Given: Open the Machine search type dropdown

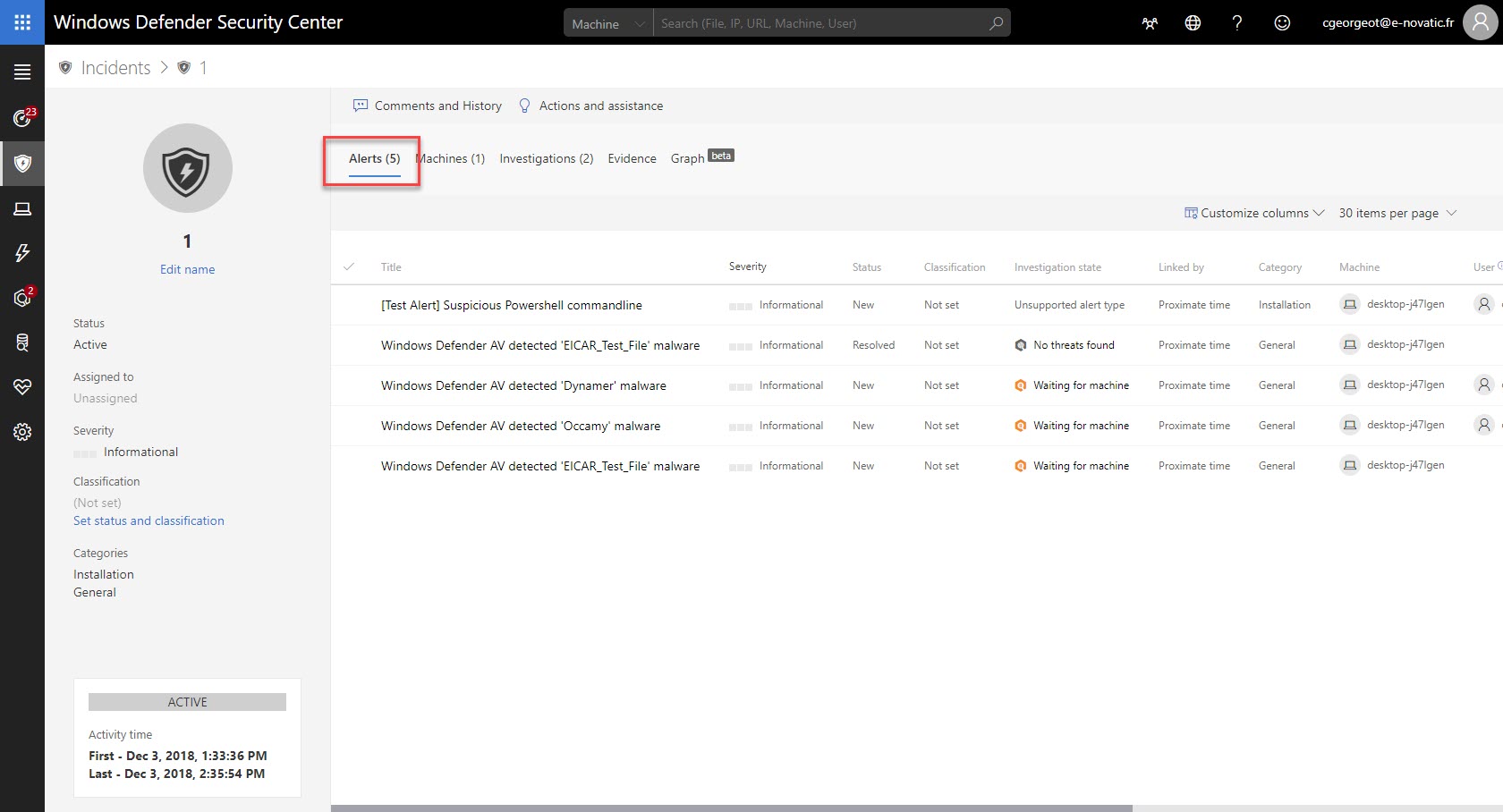Looking at the screenshot, I should click(x=607, y=23).
